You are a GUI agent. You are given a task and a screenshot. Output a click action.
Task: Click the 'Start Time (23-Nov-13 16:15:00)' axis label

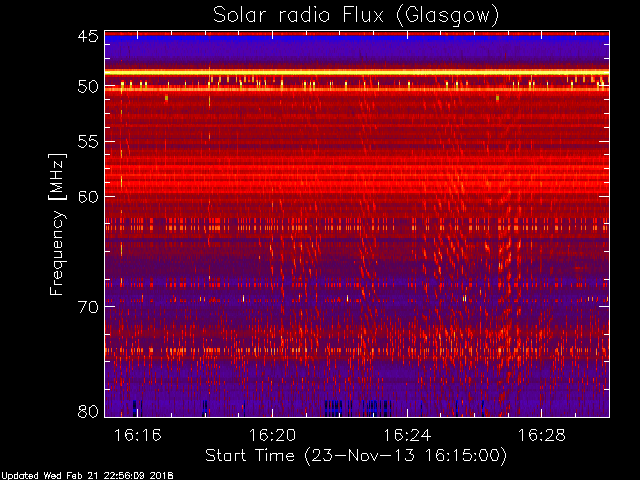coord(356,456)
